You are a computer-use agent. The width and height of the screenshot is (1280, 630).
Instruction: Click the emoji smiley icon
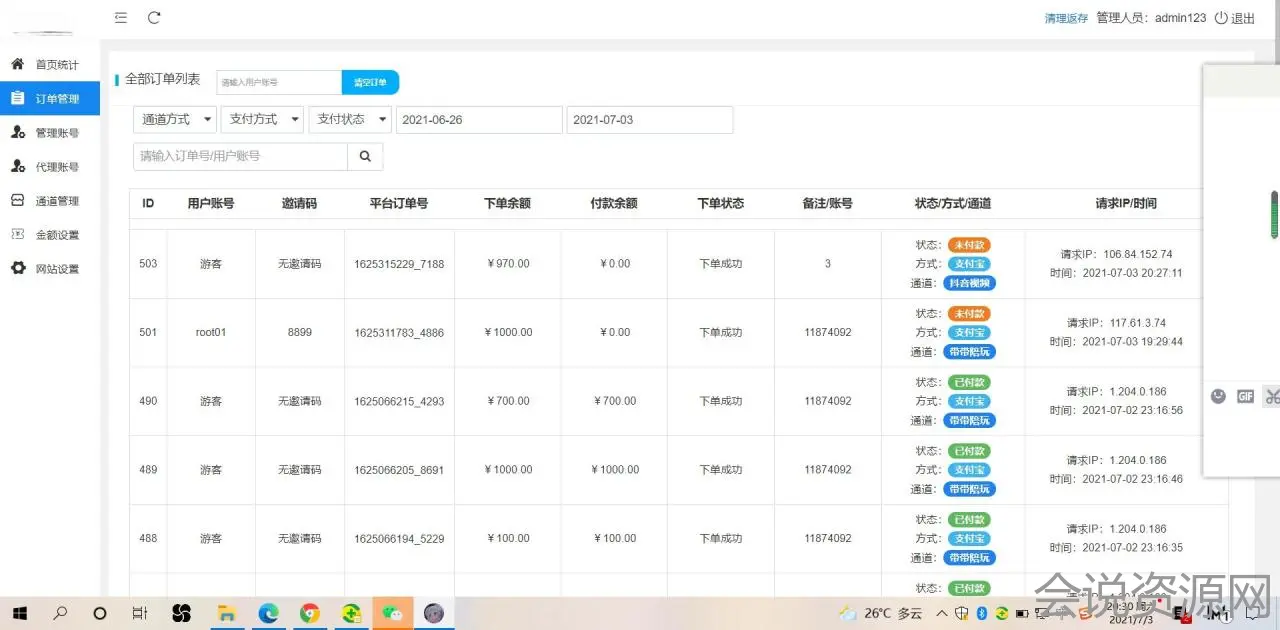(x=1218, y=396)
